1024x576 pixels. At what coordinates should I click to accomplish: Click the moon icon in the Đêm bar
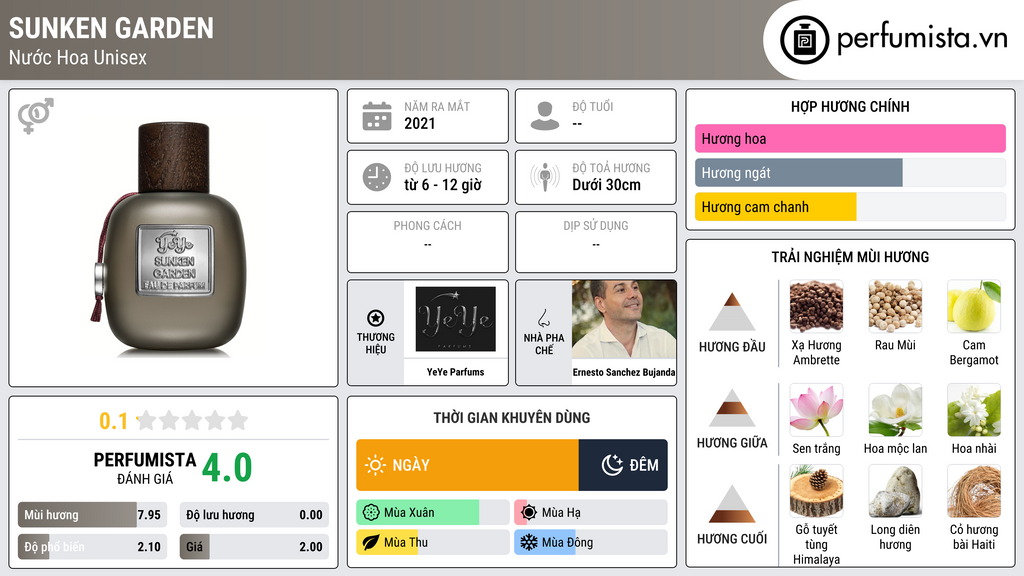point(612,465)
